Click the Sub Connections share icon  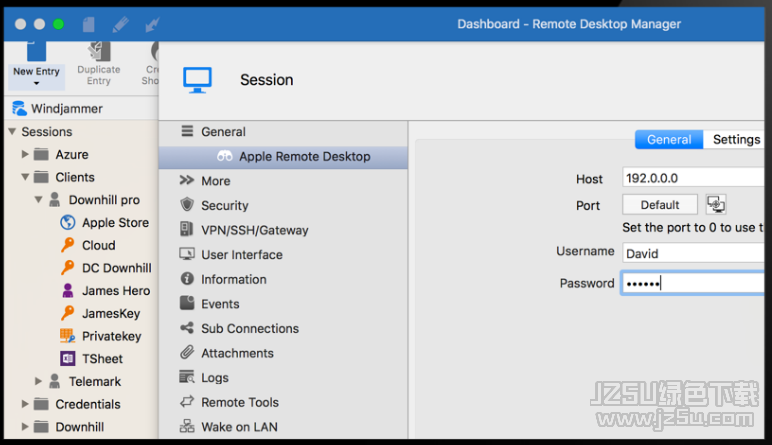[x=187, y=327]
